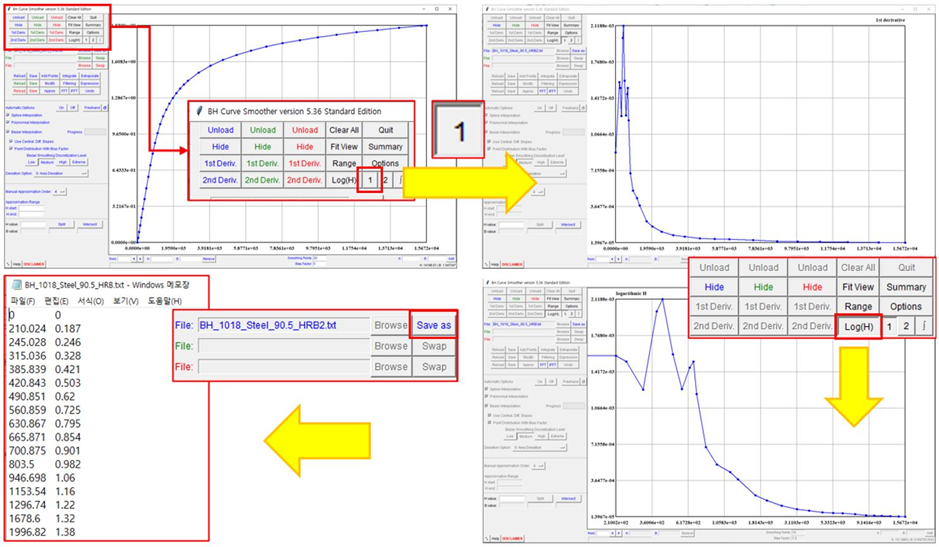Toggle Spline Interpolation in the 1st derivative window
The image size is (939, 547).
tap(486, 115)
